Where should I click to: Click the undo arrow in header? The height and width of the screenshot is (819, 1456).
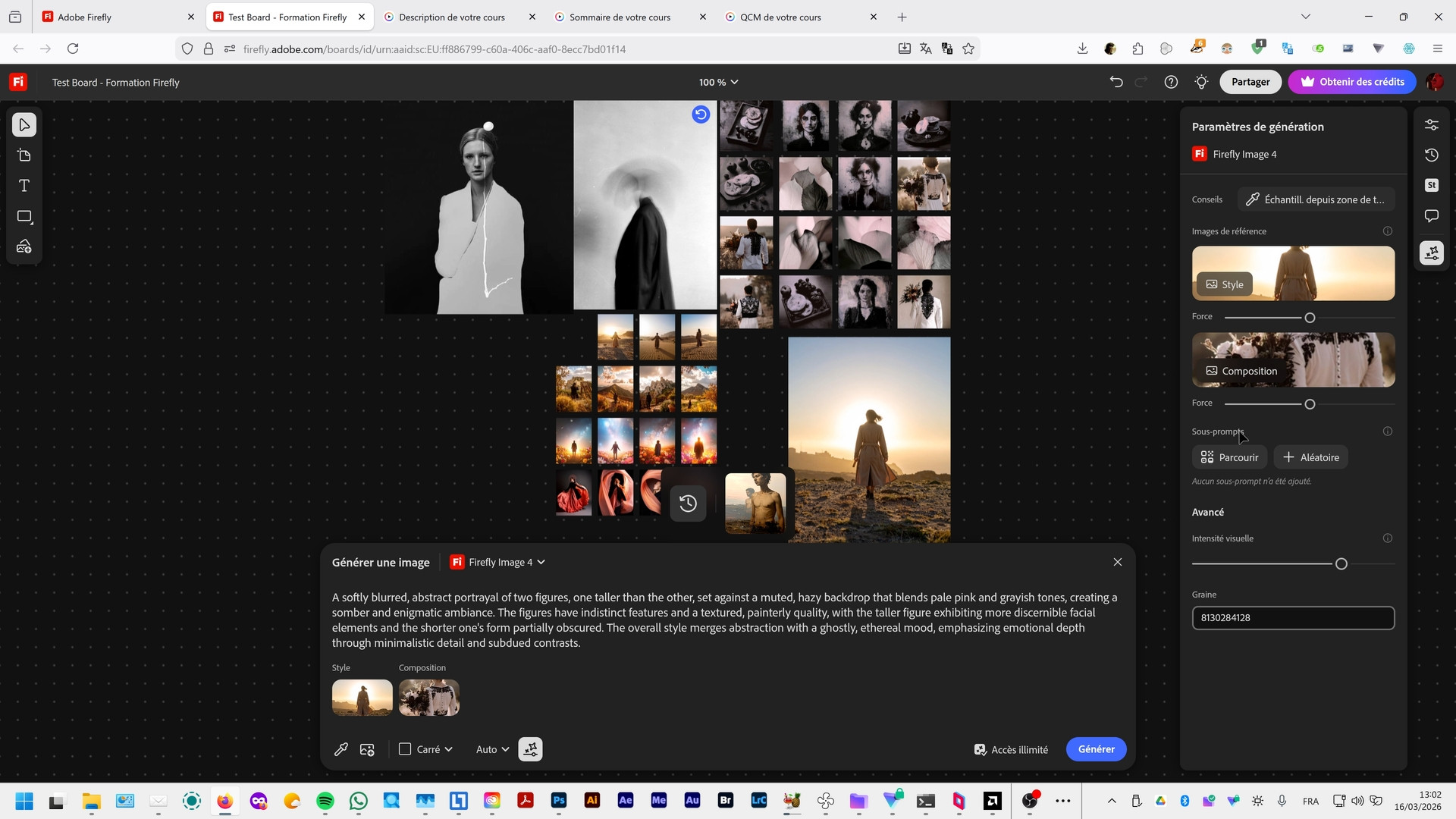coord(1116,82)
